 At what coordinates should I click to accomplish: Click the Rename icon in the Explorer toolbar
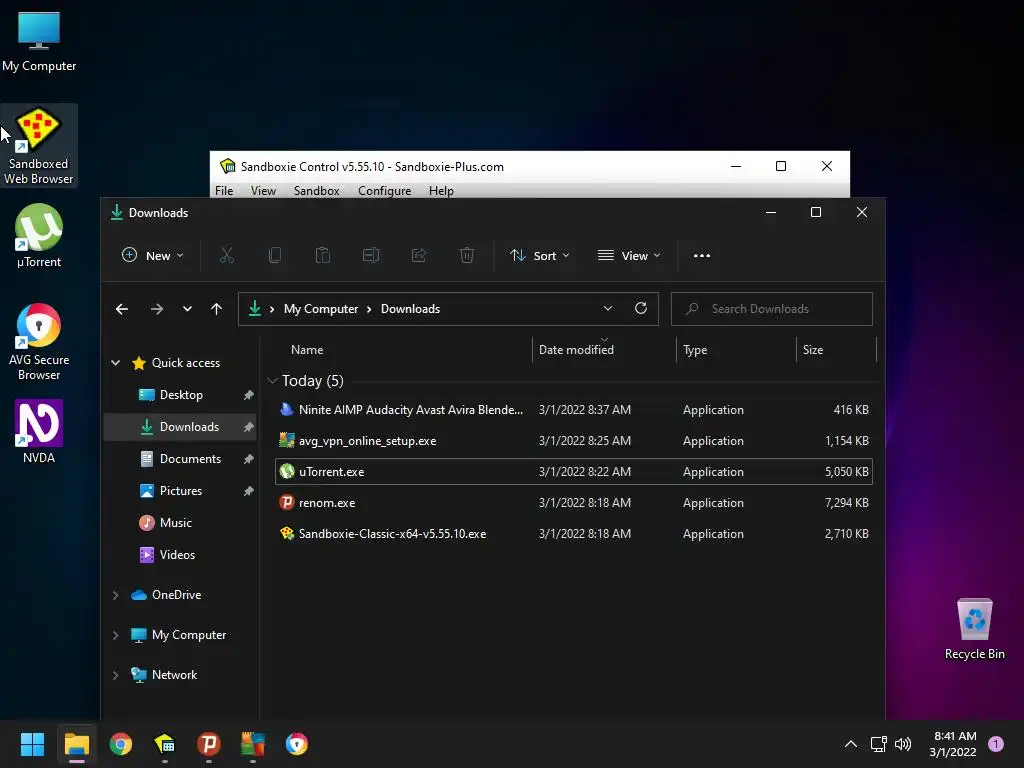coord(371,255)
